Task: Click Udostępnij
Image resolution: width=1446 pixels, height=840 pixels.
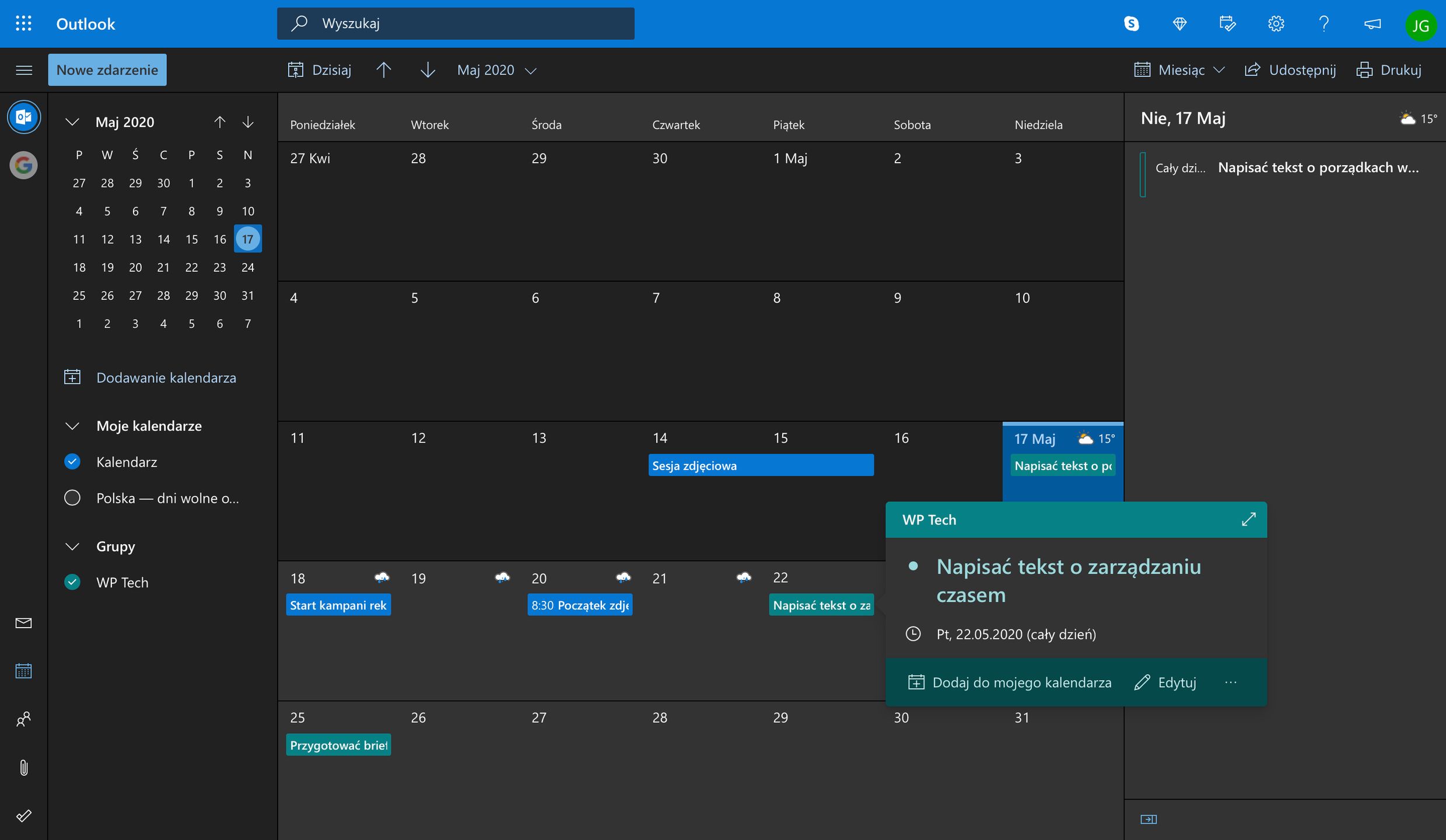Action: coord(1290,70)
